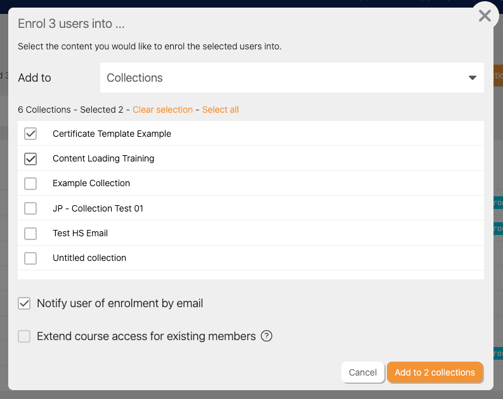Screen dimensions: 503x399
Task: Confirm with Add to 2 collections button
Action: tap(435, 372)
